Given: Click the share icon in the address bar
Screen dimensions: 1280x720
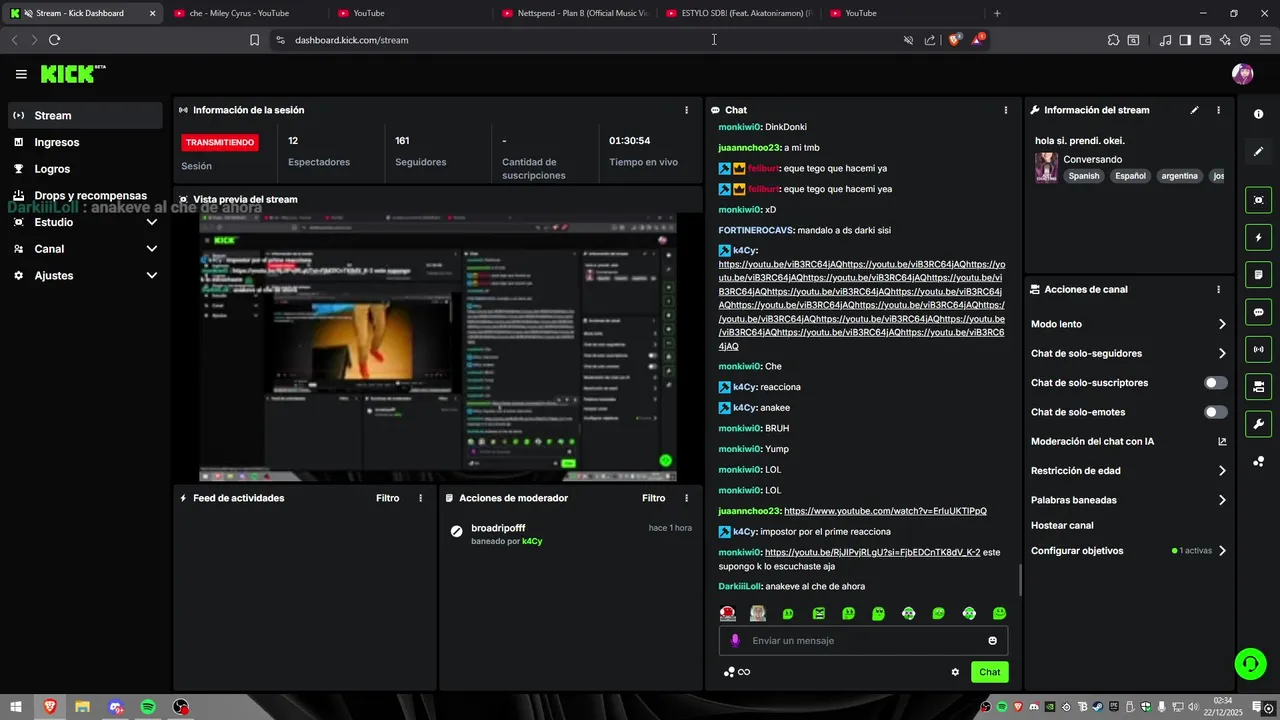Looking at the screenshot, I should tap(930, 40).
